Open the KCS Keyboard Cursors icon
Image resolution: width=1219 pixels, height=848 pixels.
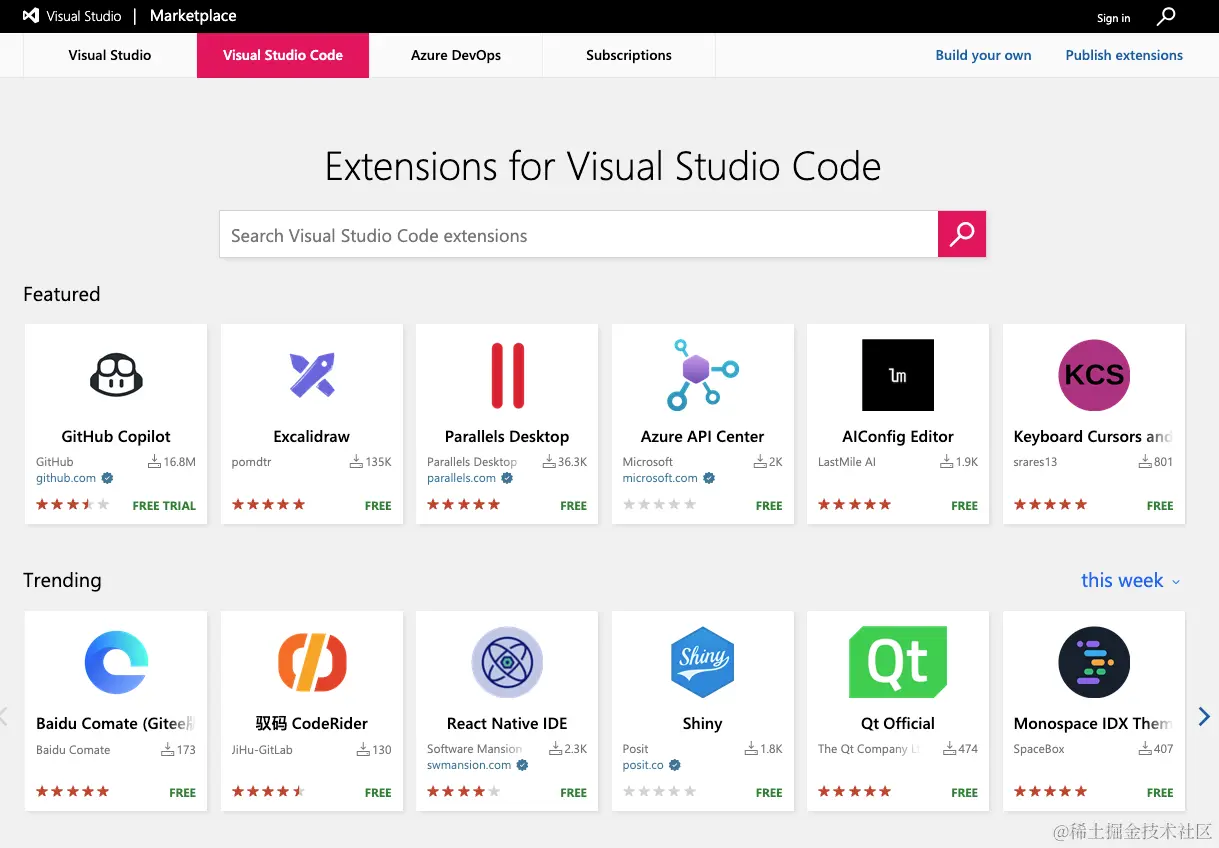pos(1094,375)
